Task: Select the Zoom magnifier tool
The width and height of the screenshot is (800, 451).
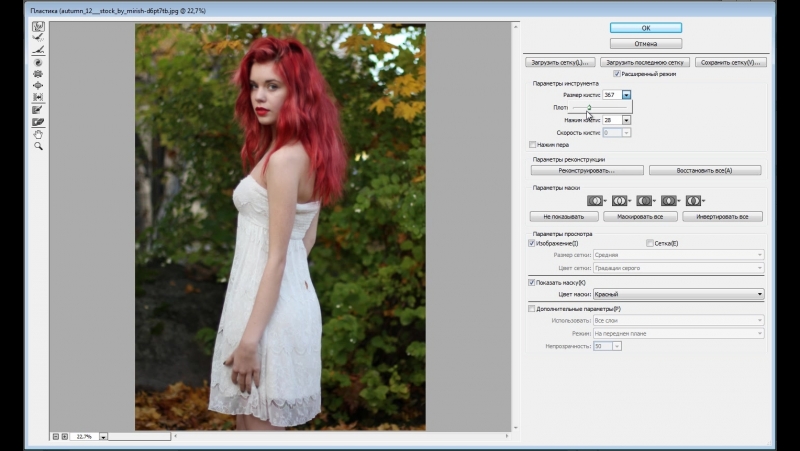Action: coord(39,146)
